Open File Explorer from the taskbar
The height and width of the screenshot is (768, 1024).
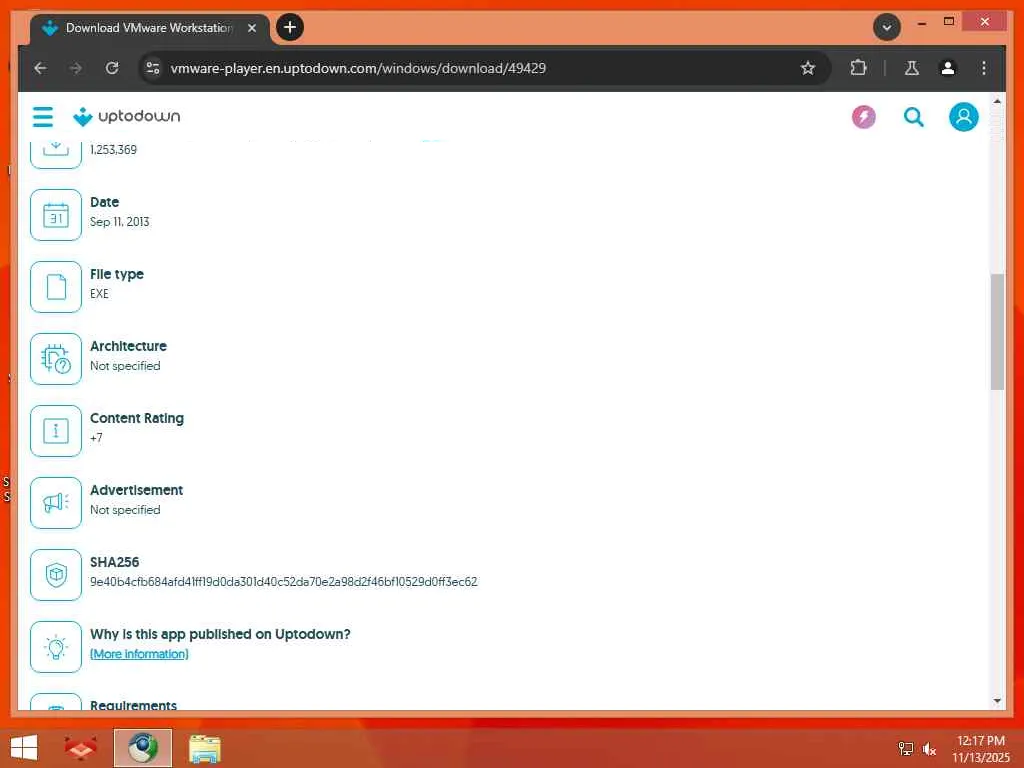tap(204, 748)
